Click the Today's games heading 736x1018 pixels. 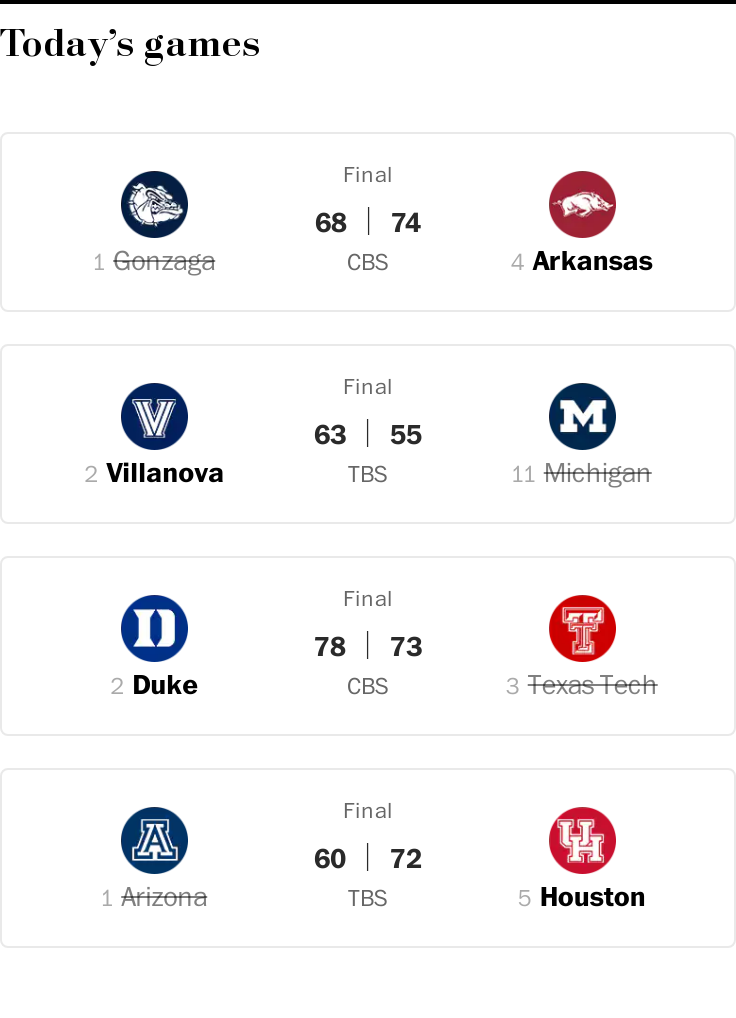130,44
